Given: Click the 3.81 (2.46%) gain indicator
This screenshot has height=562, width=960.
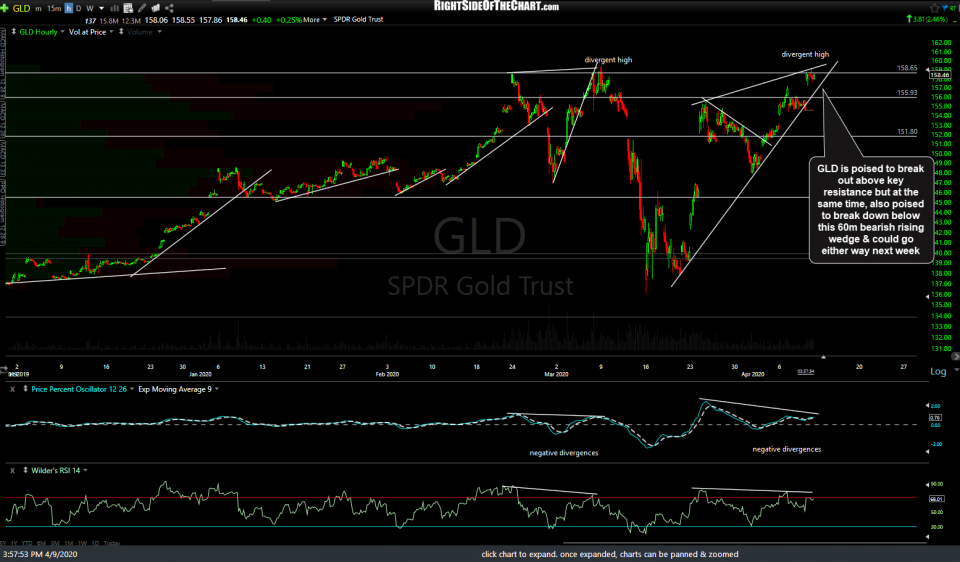Looking at the screenshot, I should 926,19.
